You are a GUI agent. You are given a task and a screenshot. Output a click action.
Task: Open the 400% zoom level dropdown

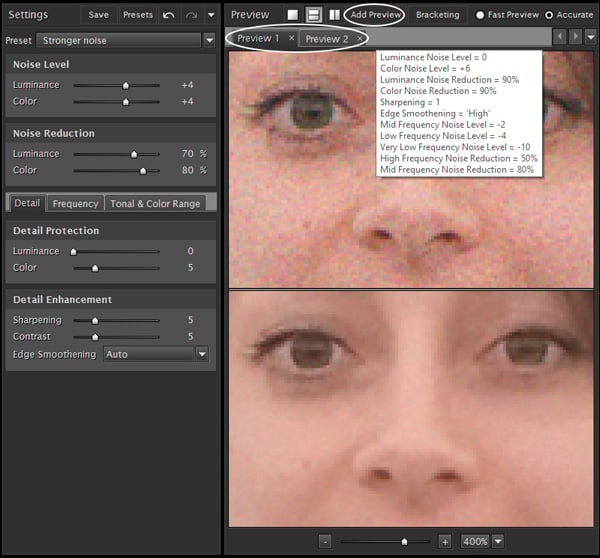tap(498, 541)
